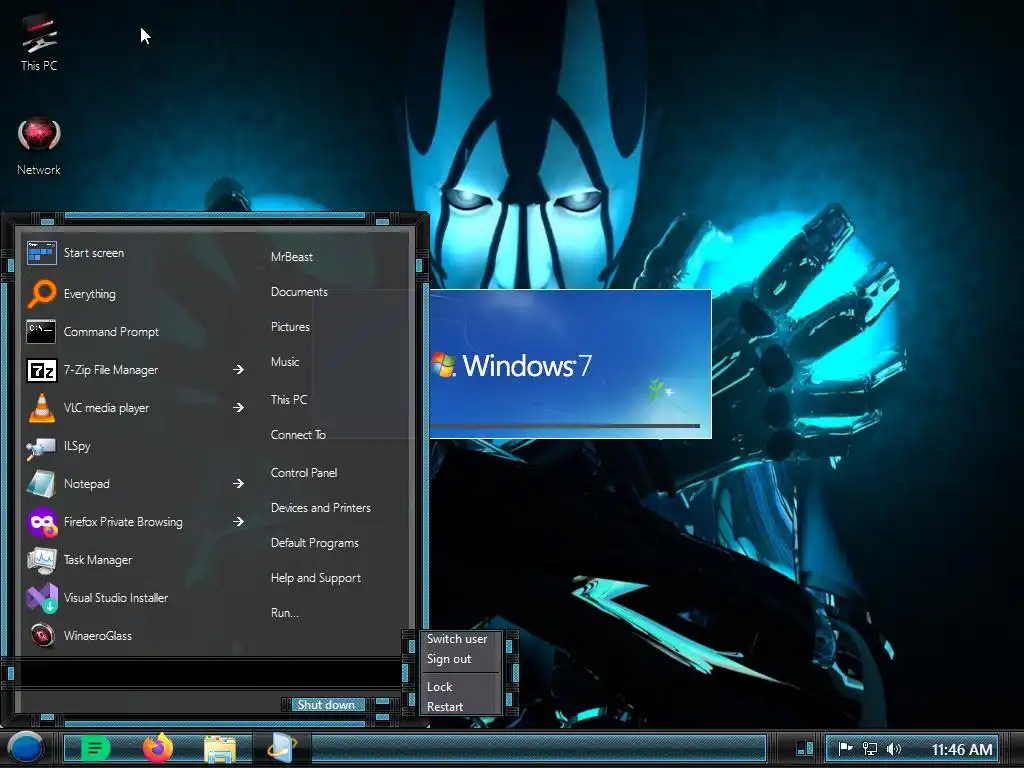Screen dimensions: 1024x768
Task: Open Music from the Start menu
Action: [285, 362]
